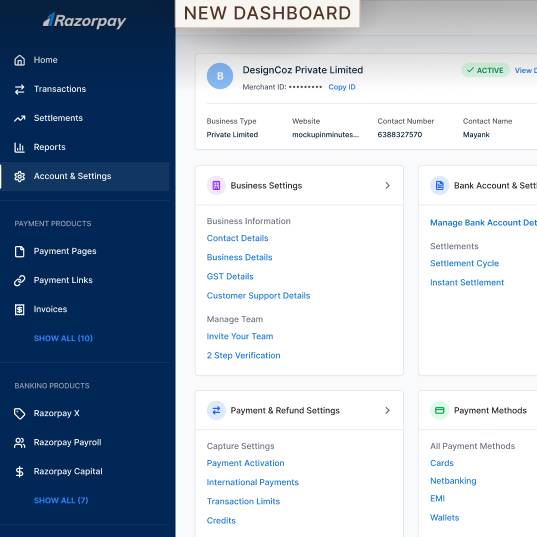Click the Razorpay Payroll people icon
The height and width of the screenshot is (537, 537).
20,442
